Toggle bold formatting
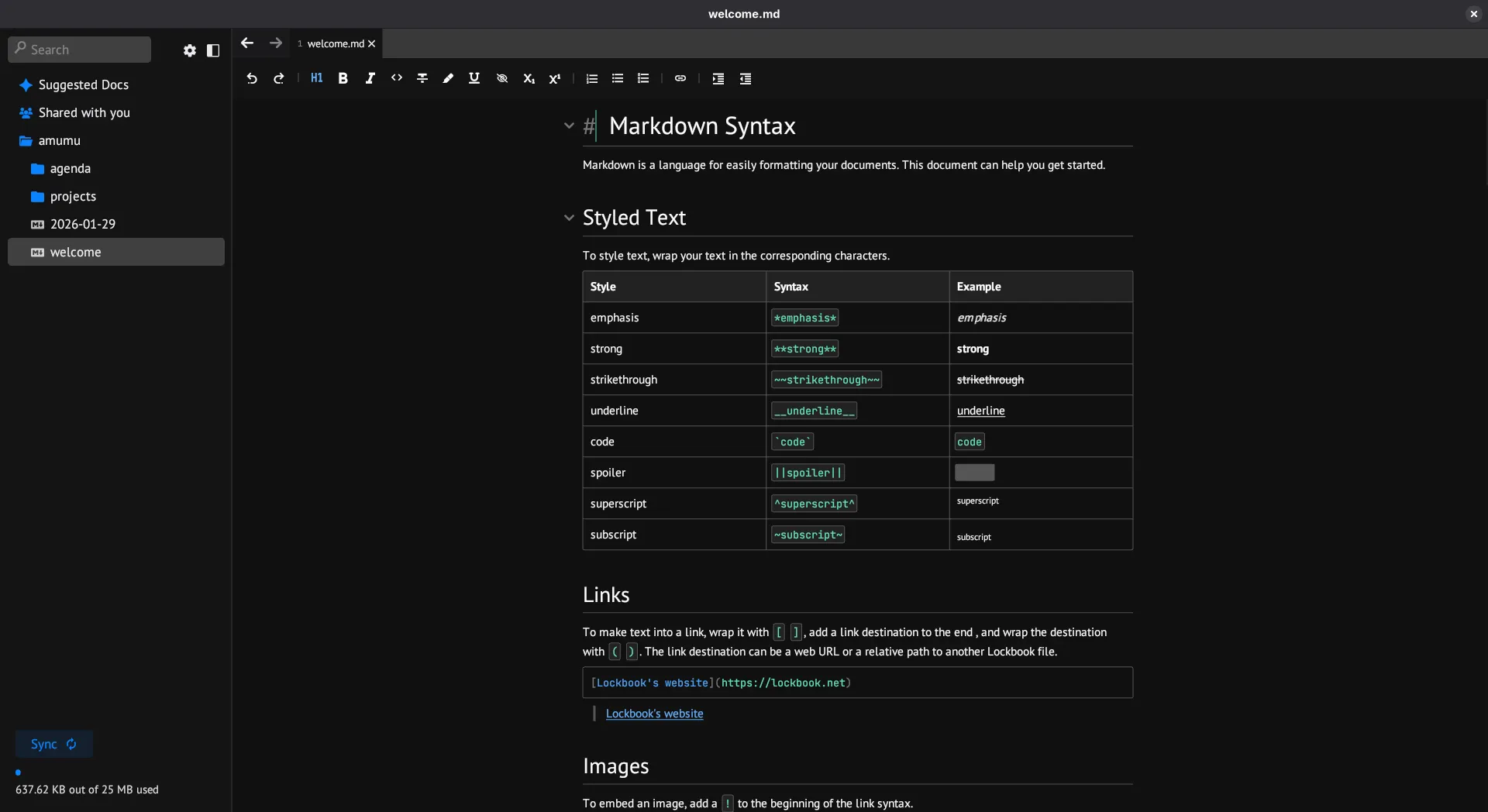The image size is (1488, 812). (343, 78)
